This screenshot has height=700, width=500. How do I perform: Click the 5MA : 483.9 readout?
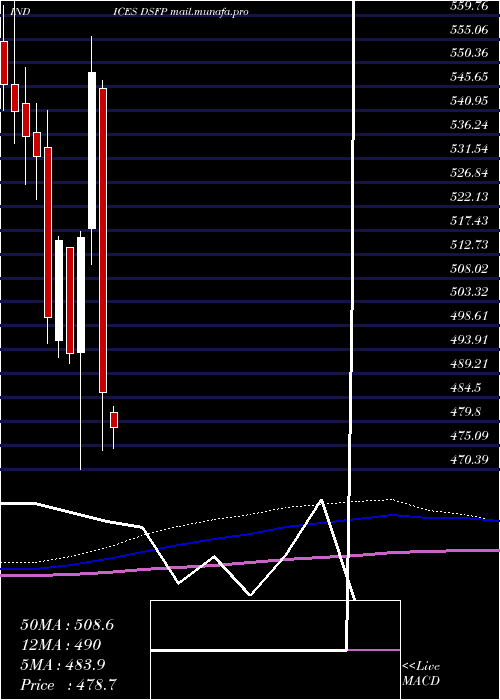coord(63,665)
